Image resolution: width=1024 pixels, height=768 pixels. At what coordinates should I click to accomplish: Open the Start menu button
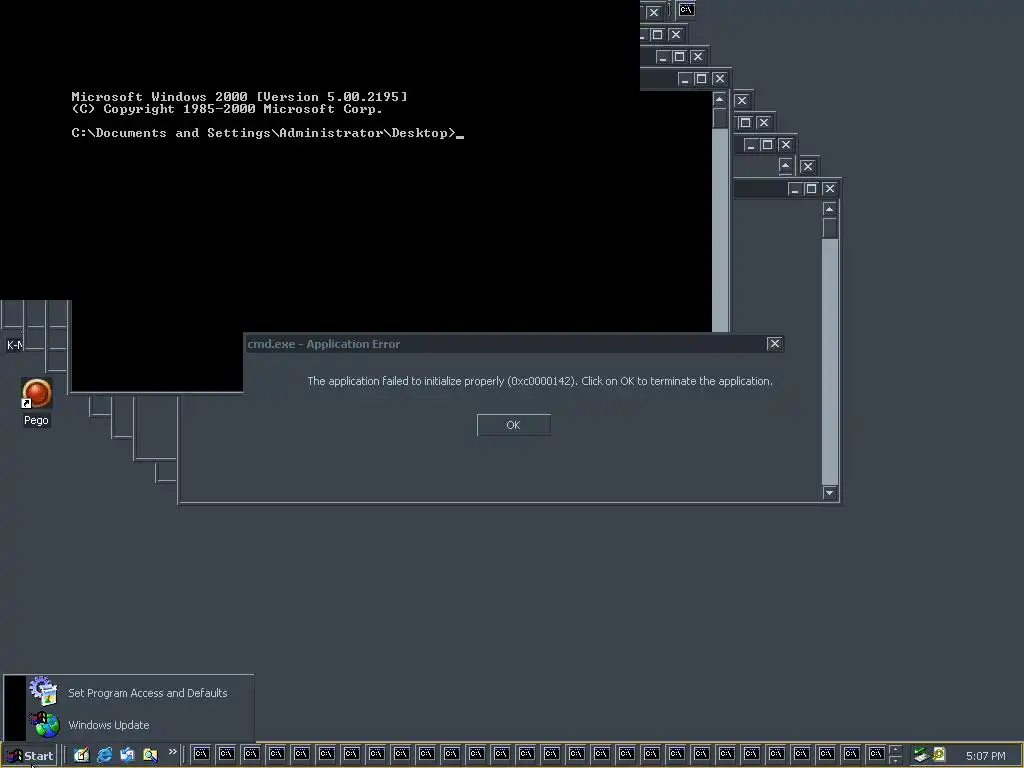[x=30, y=756]
